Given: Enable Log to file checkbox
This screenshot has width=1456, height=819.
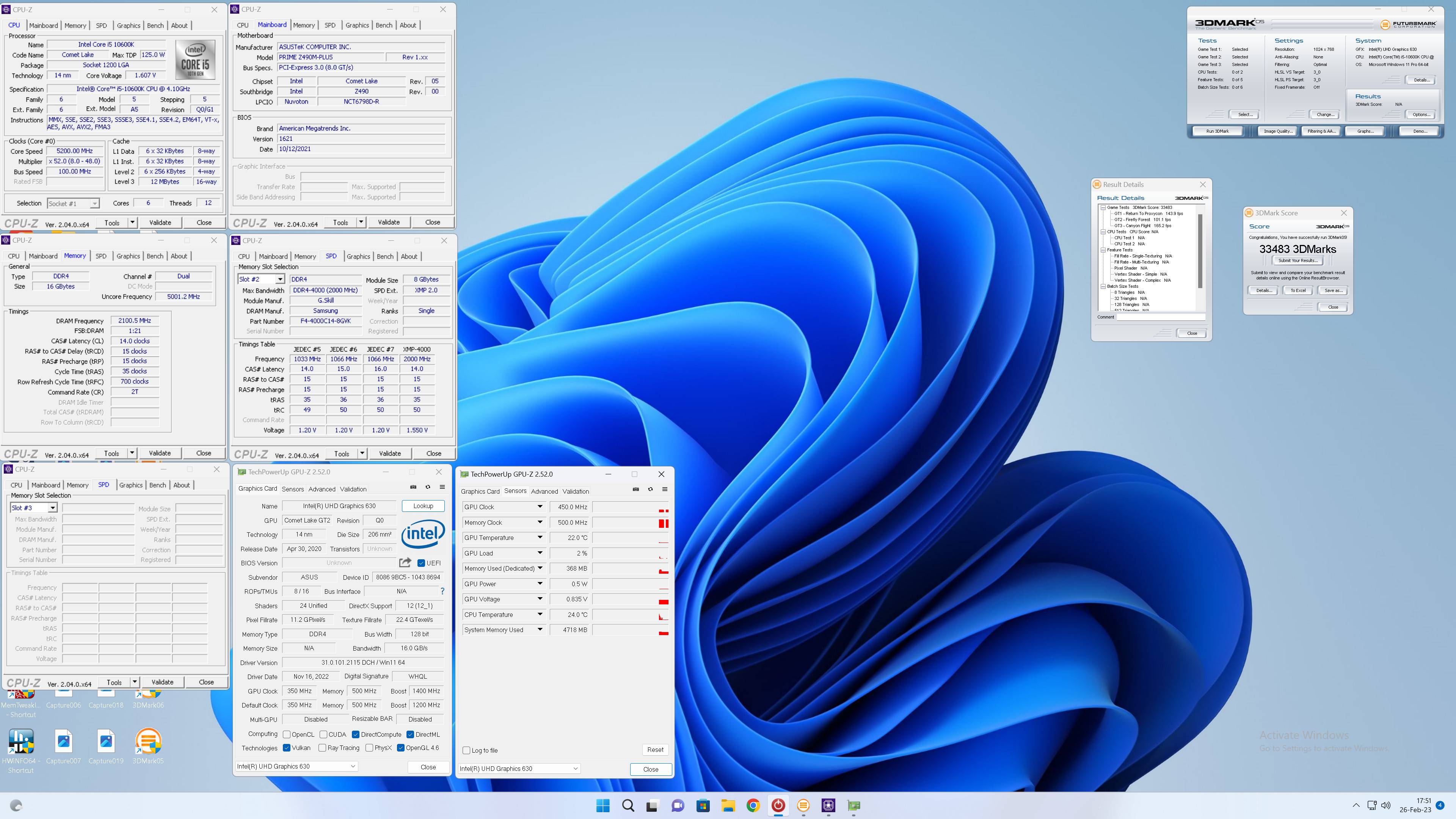Looking at the screenshot, I should point(466,751).
